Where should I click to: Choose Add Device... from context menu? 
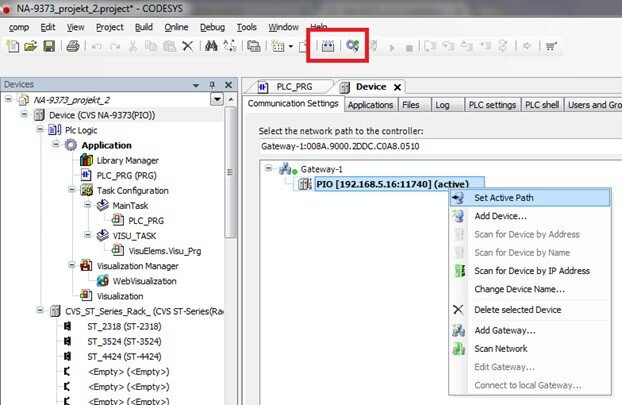coord(530,216)
